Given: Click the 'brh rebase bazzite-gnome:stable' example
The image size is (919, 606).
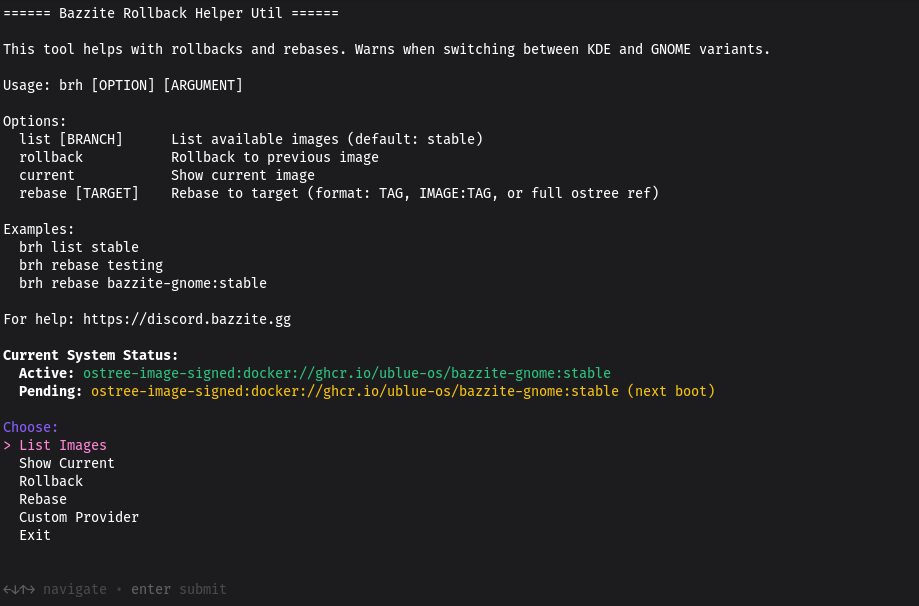Looking at the screenshot, I should click(143, 283).
